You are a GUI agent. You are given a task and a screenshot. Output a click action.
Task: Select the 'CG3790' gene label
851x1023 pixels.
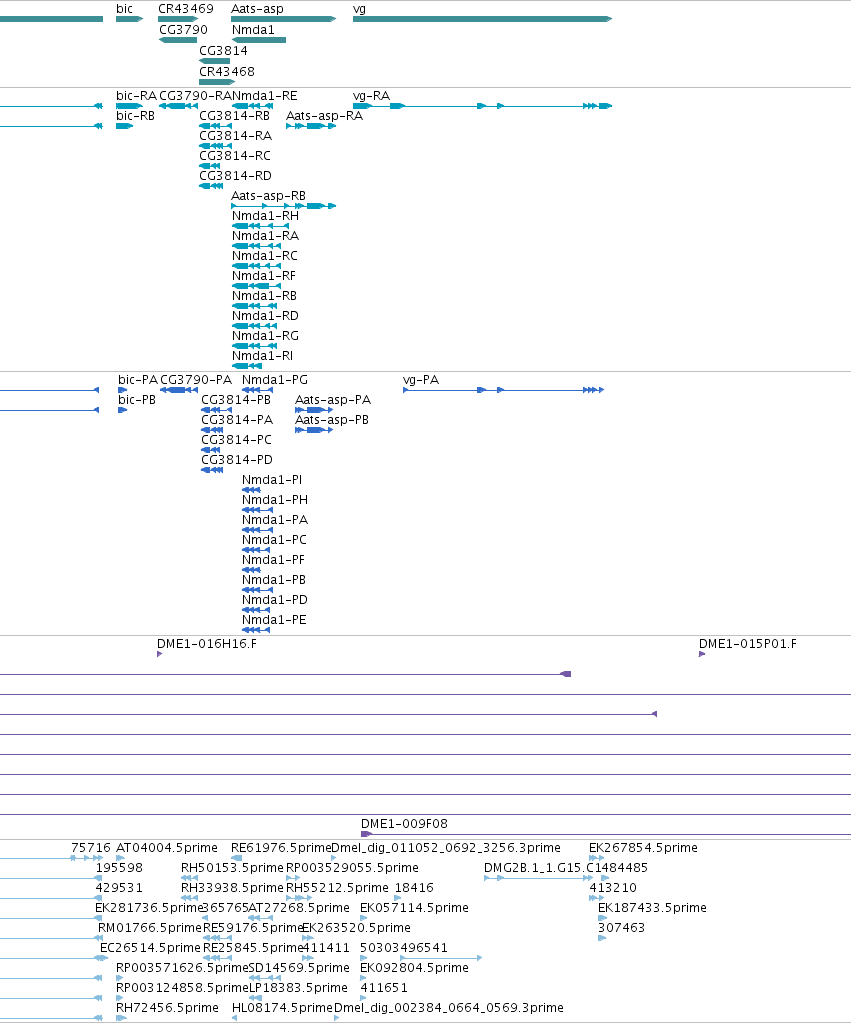183,30
